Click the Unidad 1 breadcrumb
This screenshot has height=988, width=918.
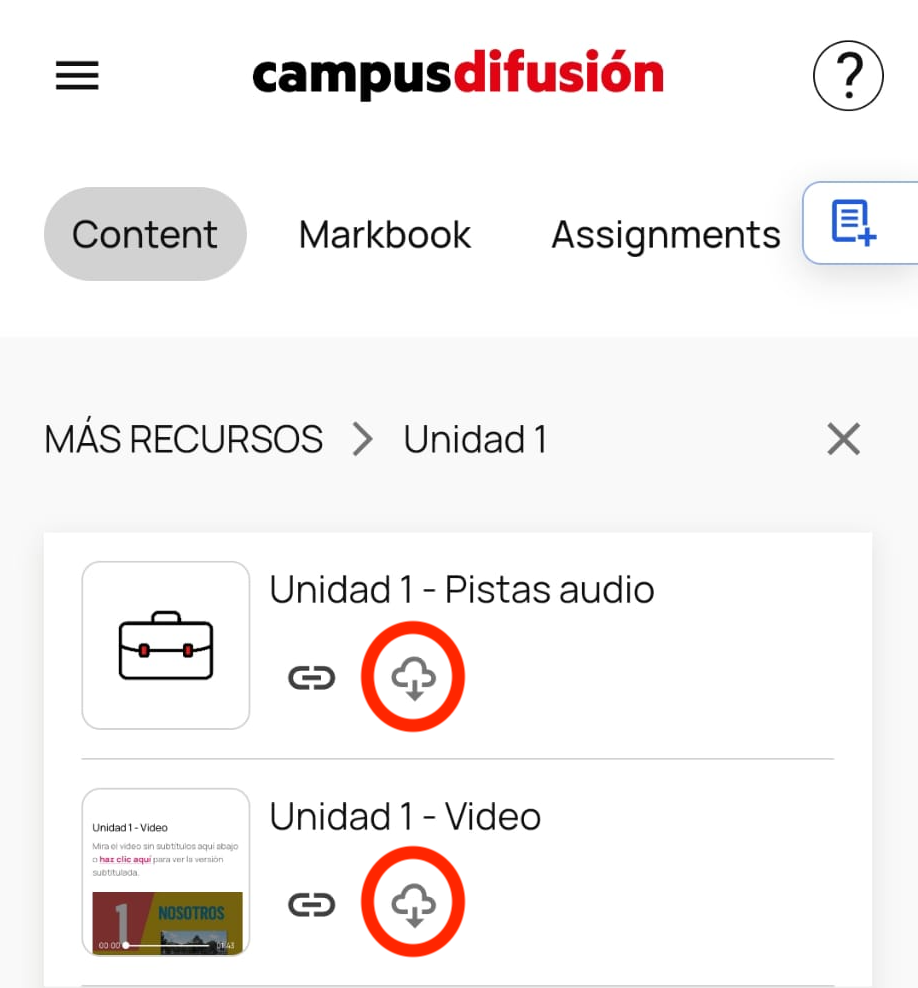475,439
